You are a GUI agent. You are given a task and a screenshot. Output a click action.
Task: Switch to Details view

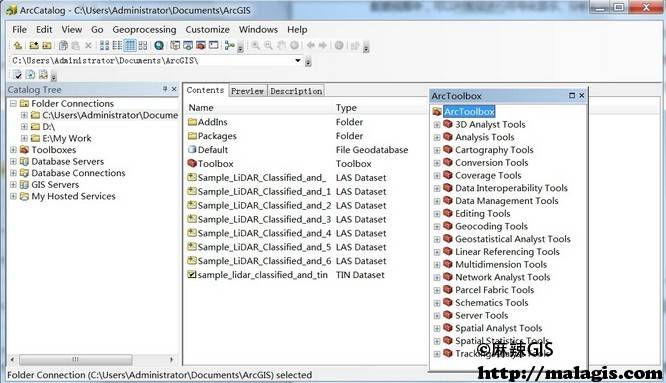pos(130,45)
